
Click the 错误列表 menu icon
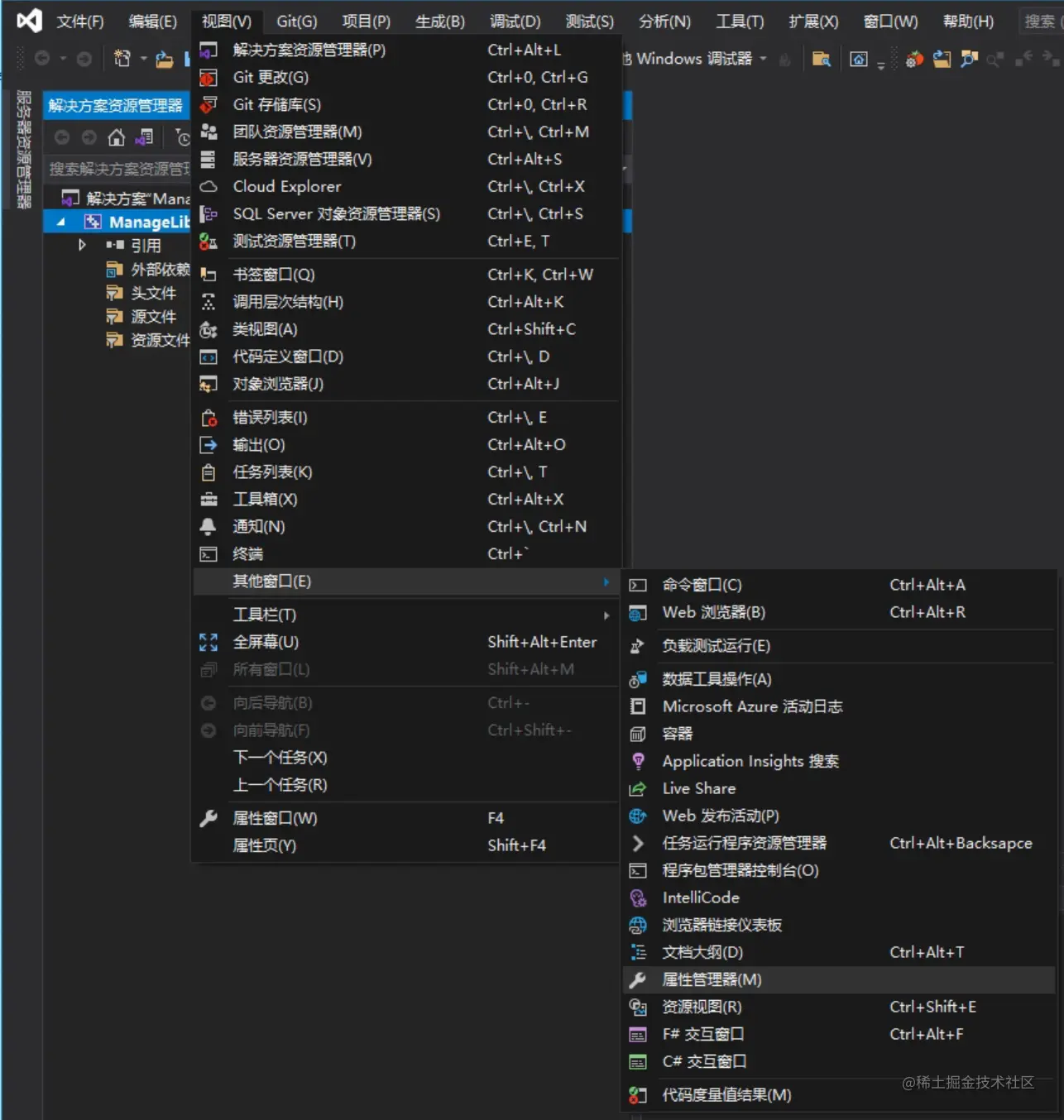208,419
